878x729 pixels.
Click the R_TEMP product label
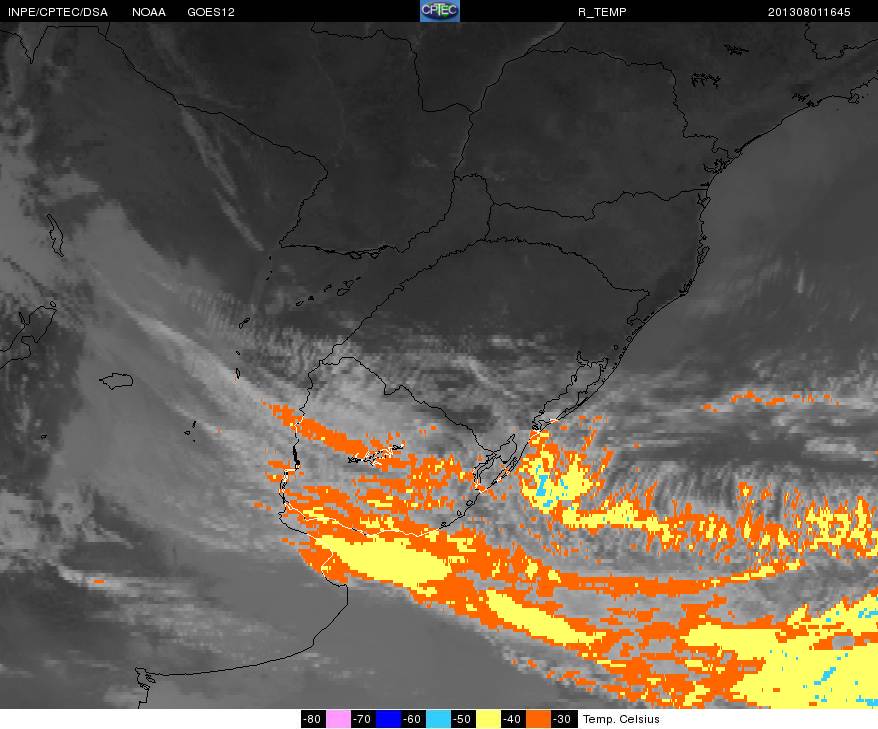(x=602, y=12)
